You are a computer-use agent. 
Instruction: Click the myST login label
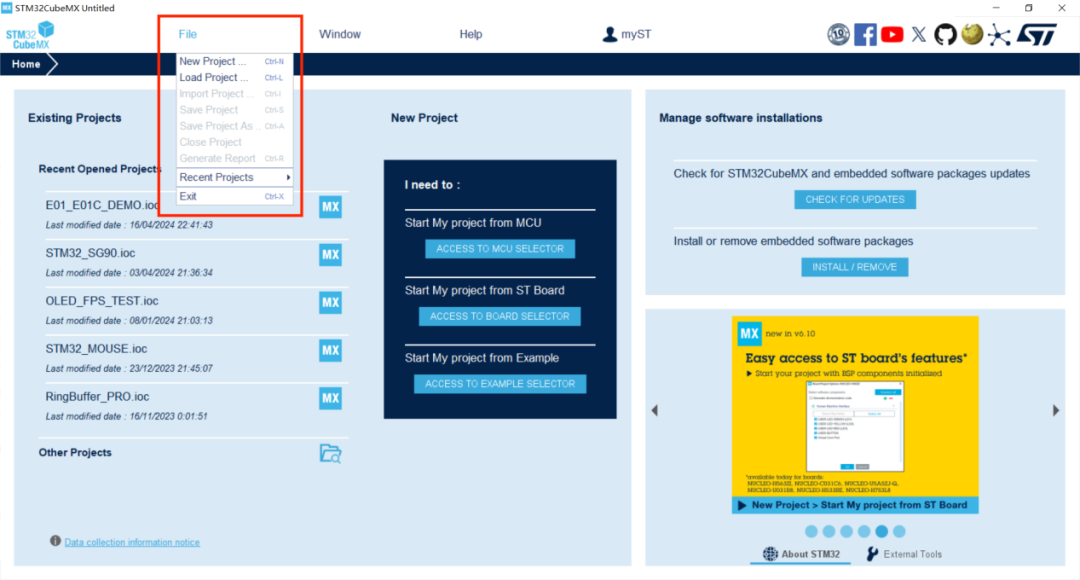636,34
